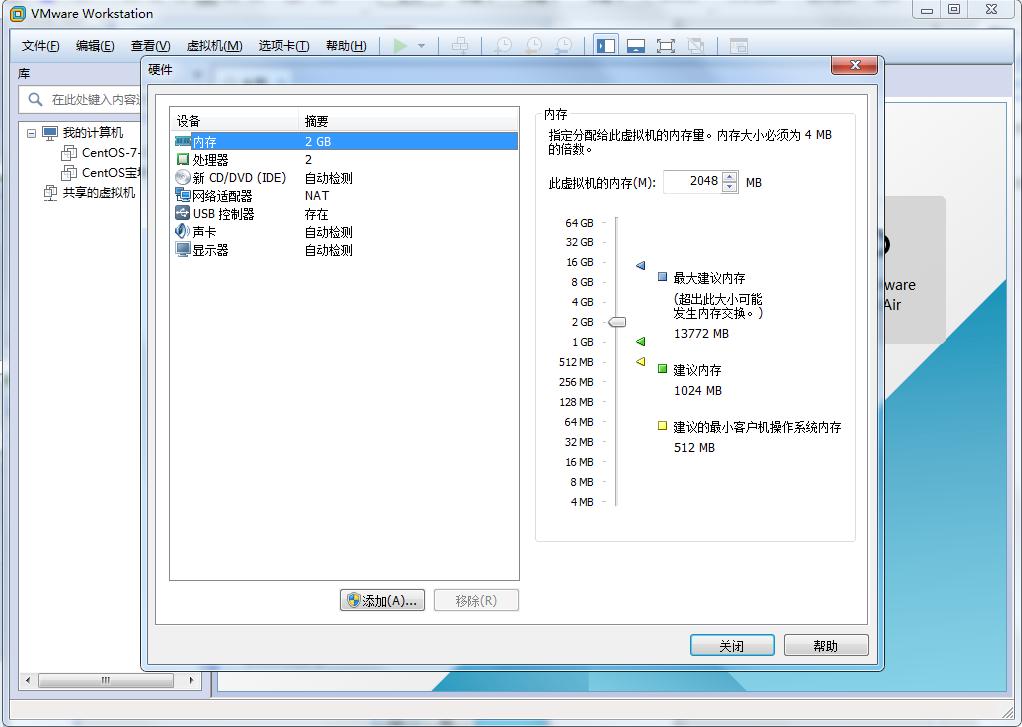Click the revert snapshot clock icon
The image size is (1022, 727).
pyautogui.click(x=533, y=46)
